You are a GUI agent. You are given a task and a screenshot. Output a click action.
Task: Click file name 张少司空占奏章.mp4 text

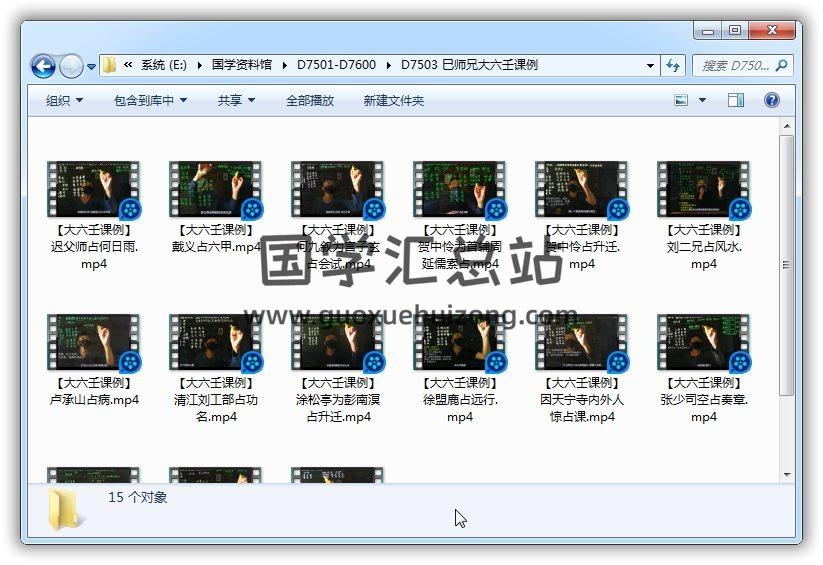coord(703,400)
